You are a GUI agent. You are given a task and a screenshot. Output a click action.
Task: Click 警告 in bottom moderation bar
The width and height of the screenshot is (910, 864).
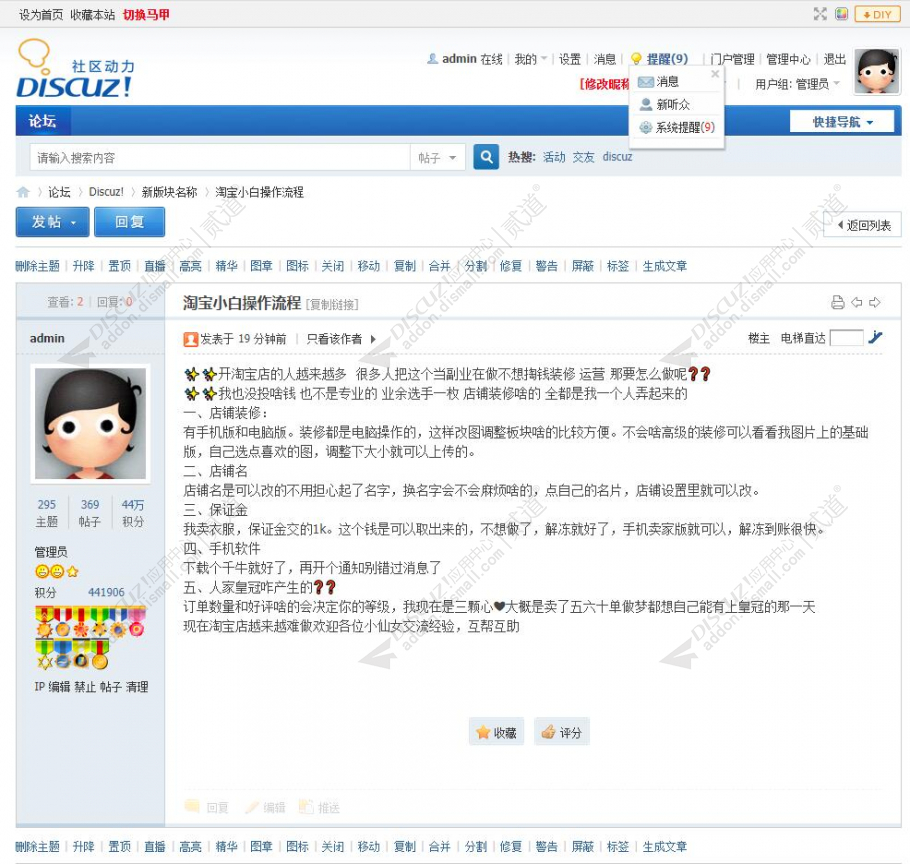[x=546, y=847]
